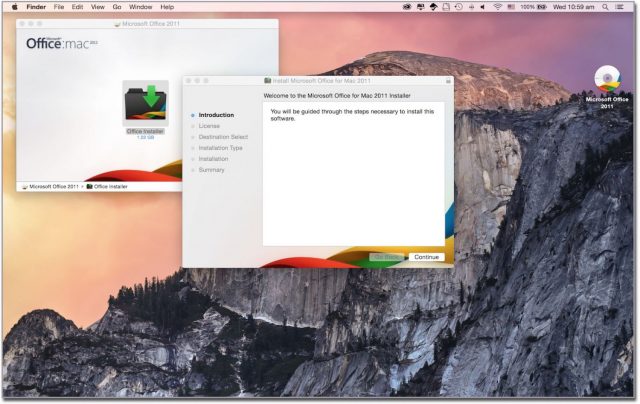The height and width of the screenshot is (404, 640).
Task: Open the Go menu
Action: pyautogui.click(x=117, y=7)
